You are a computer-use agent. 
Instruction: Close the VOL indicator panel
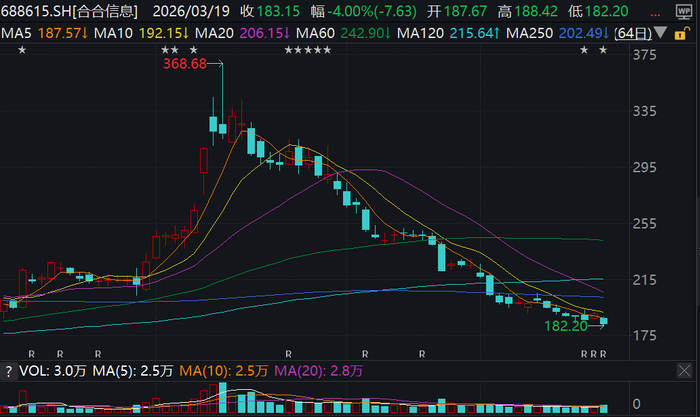point(684,371)
